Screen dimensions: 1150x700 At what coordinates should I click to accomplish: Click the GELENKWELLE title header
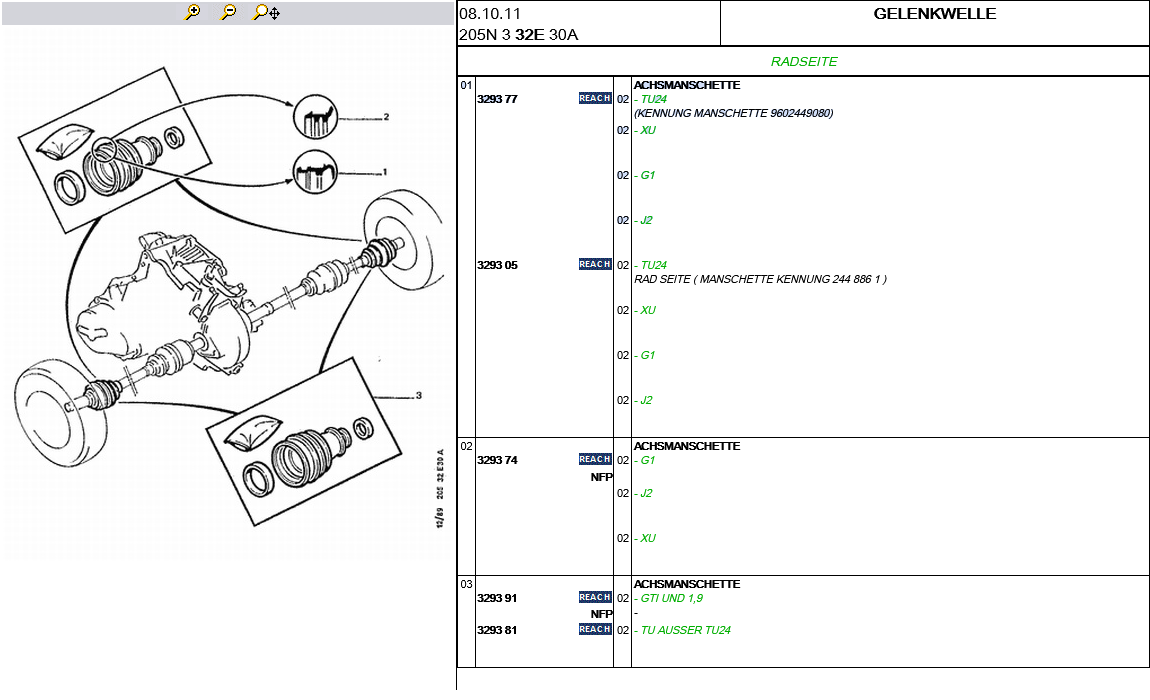click(934, 14)
